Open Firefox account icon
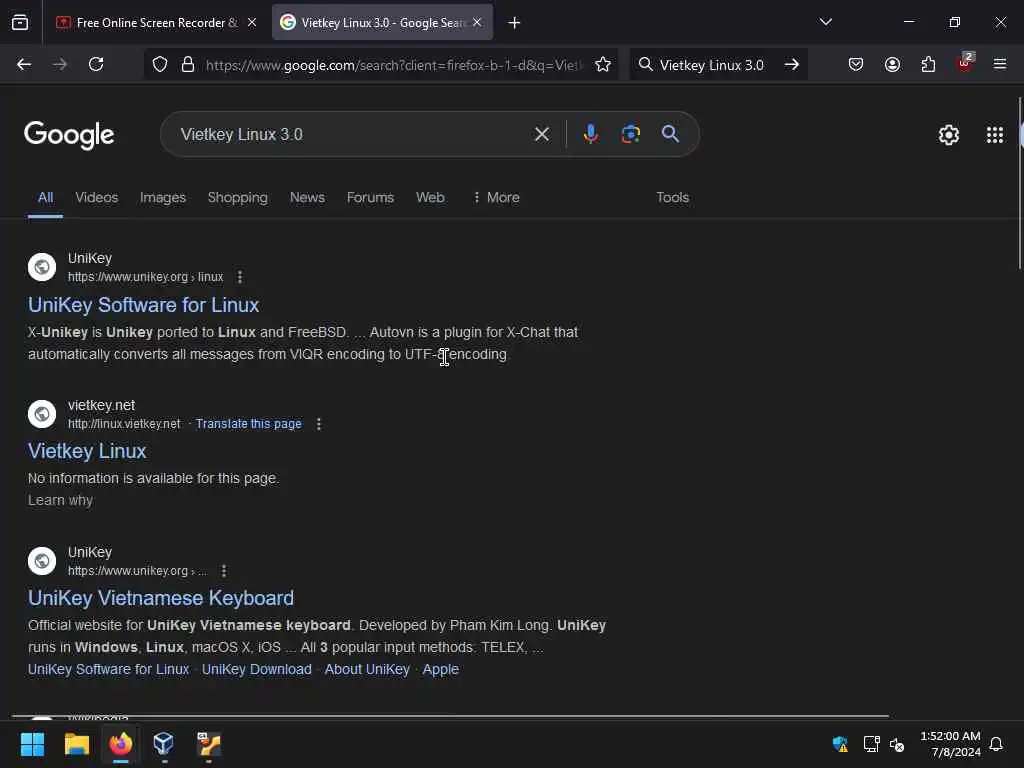Screen dimensions: 1024x768 pos(892,64)
